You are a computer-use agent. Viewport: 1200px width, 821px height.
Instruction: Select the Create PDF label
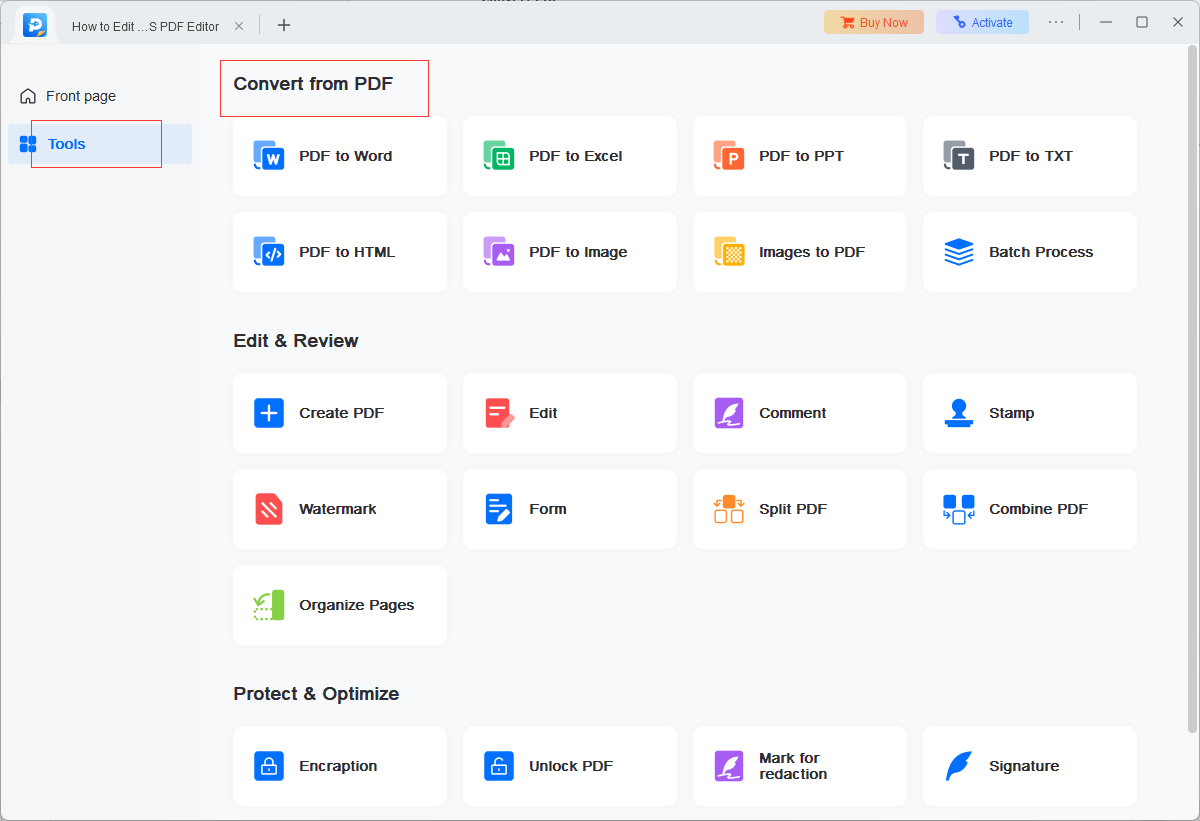[x=342, y=413]
